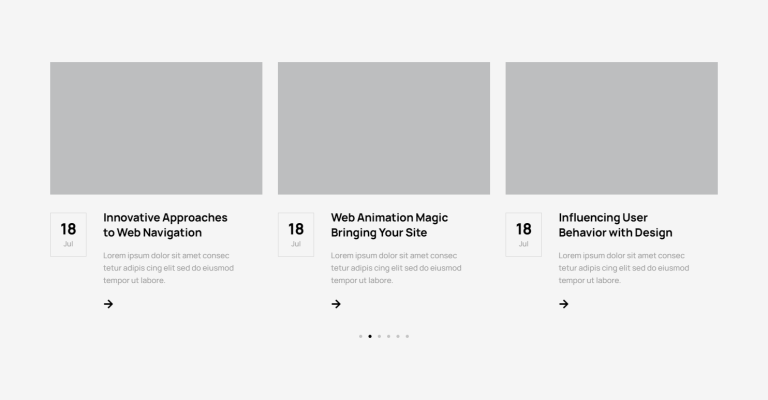Click the 18 Jul date badge on Influencing User Behavior
Screen dimensions: 768x400
coord(523,234)
